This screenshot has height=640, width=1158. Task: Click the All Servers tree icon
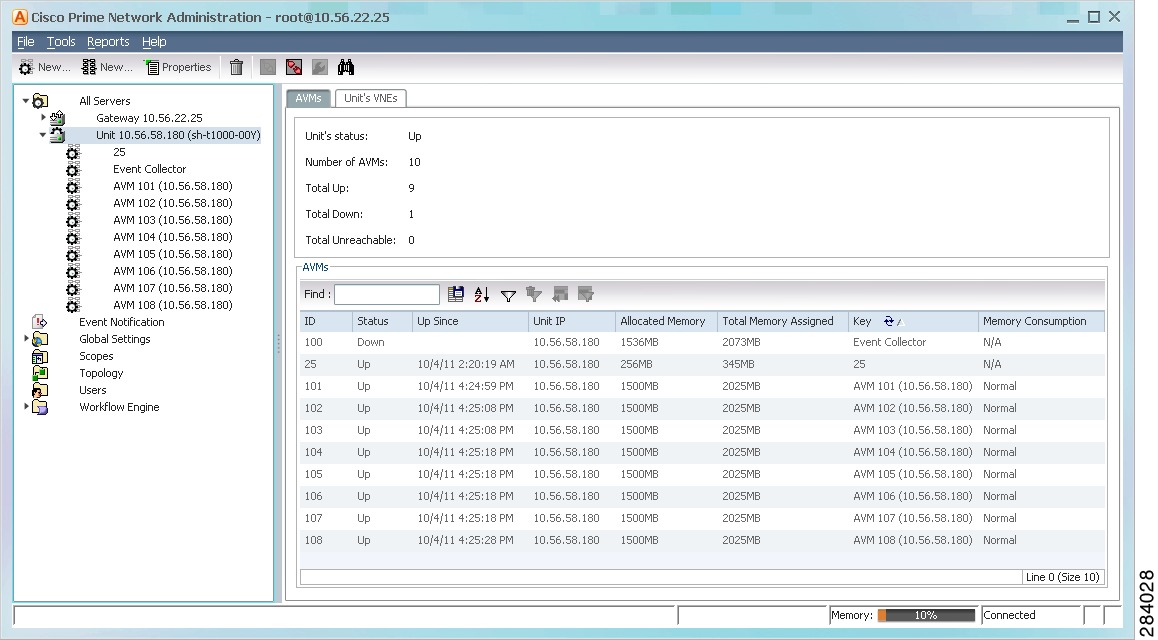click(41, 101)
